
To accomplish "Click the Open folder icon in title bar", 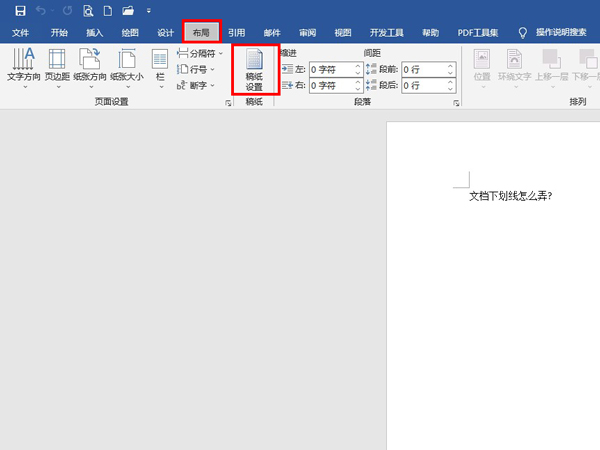I will tap(128, 11).
